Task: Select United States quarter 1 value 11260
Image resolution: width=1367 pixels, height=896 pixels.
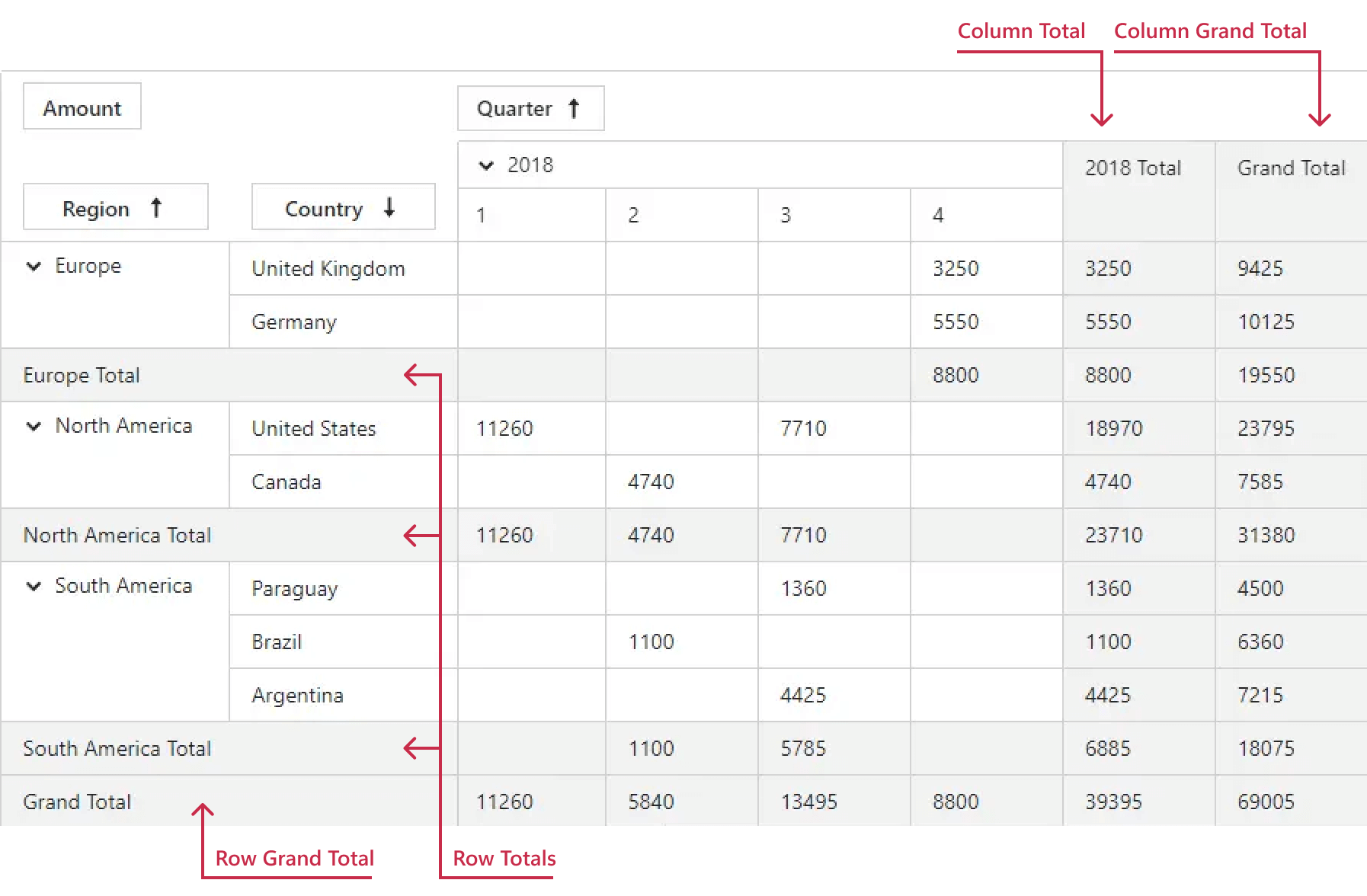Action: coord(504,429)
